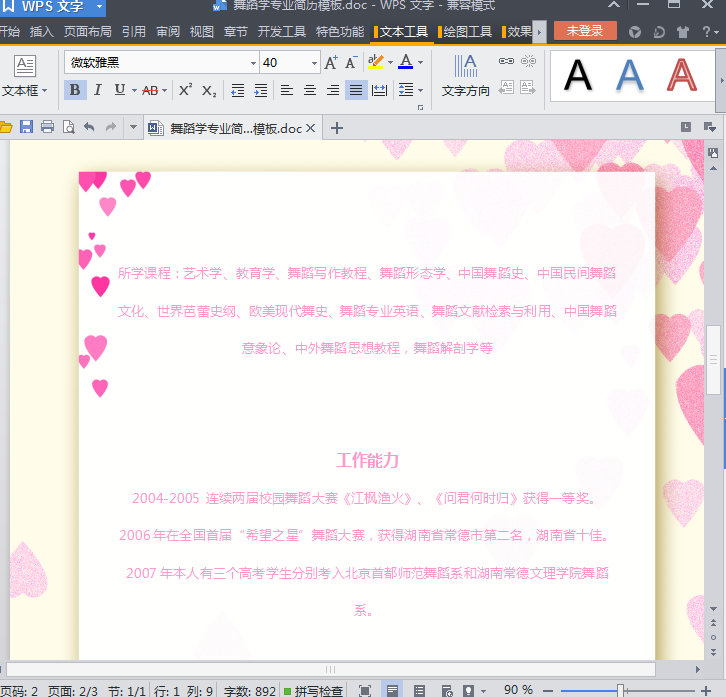The width and height of the screenshot is (726, 697).
Task: Open strikethrough dropdown arrow
Action: click(x=164, y=90)
